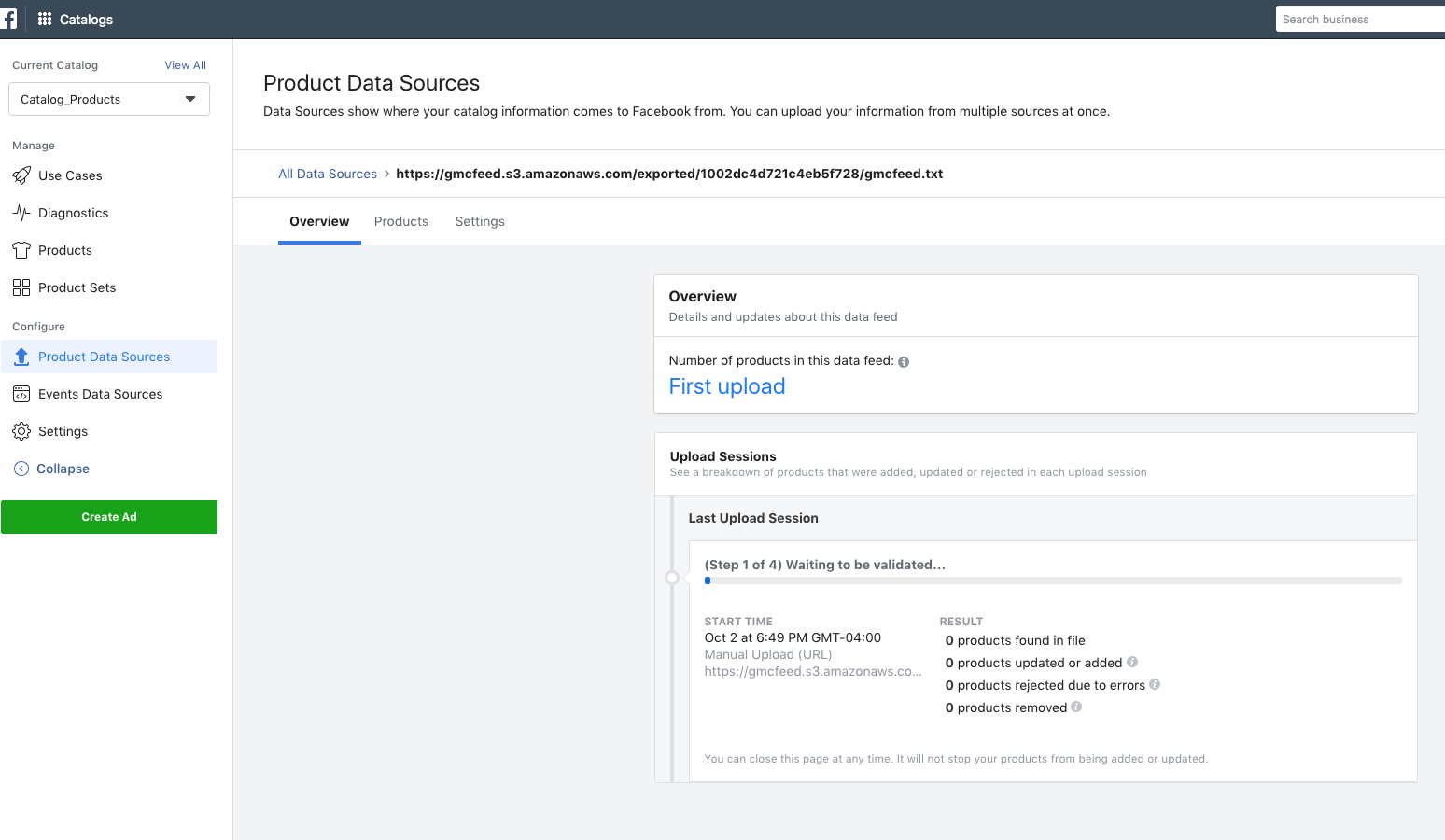The image size is (1445, 840).
Task: Go back to All Data Sources
Action: pos(328,174)
